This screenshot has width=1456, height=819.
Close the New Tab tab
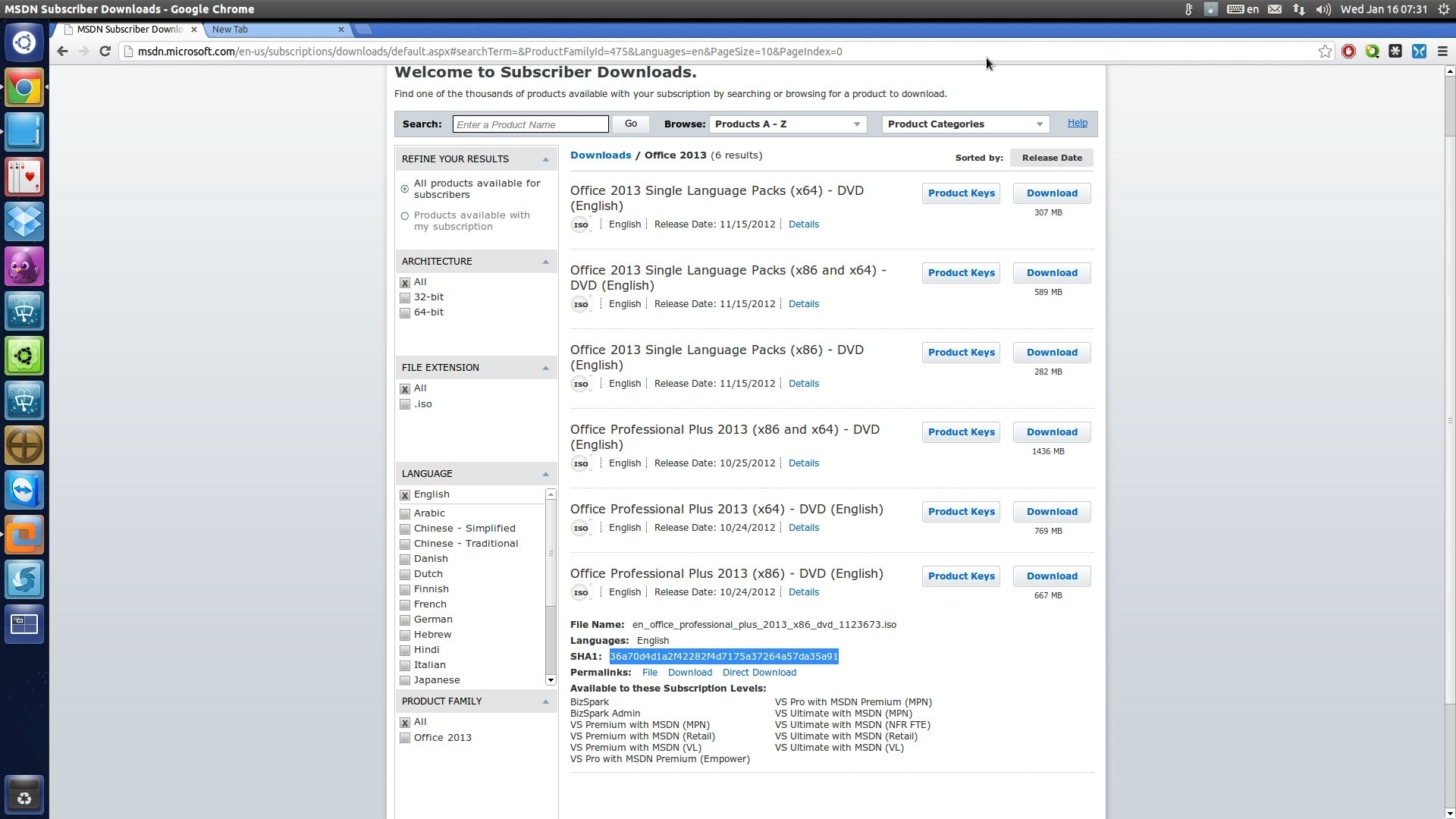coord(341,30)
